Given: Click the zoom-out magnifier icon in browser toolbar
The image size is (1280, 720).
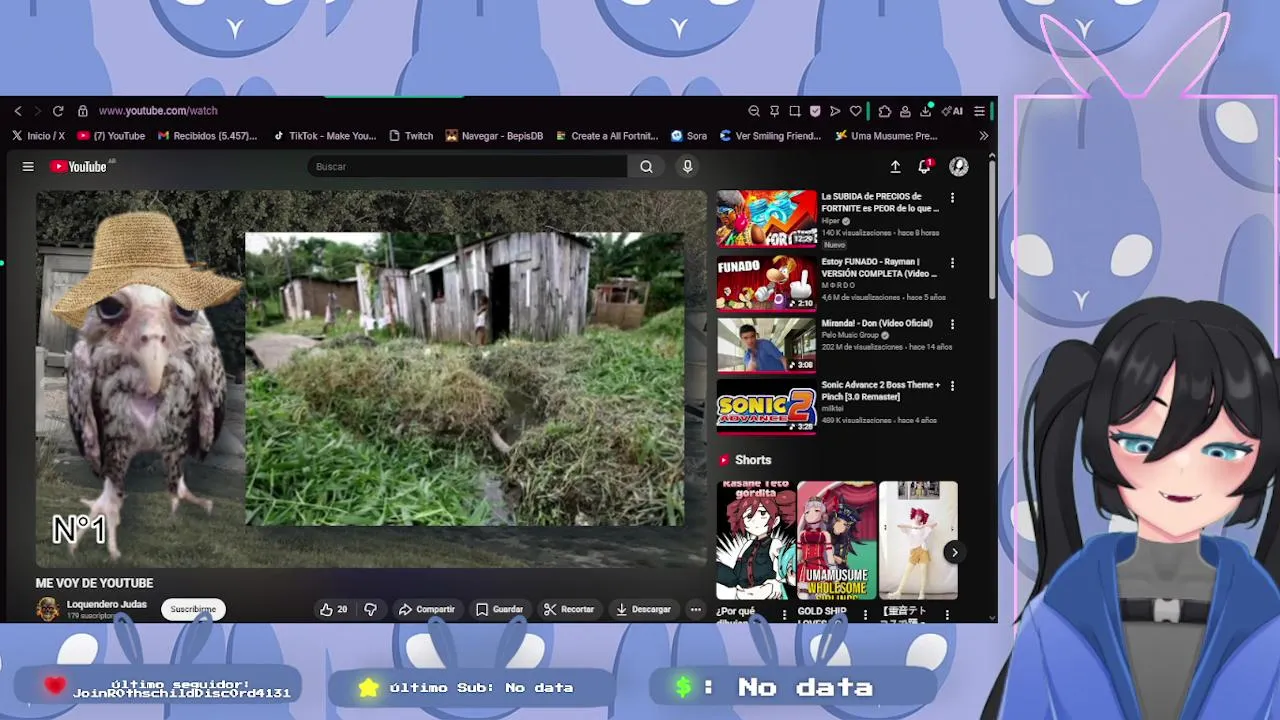Looking at the screenshot, I should click(754, 111).
